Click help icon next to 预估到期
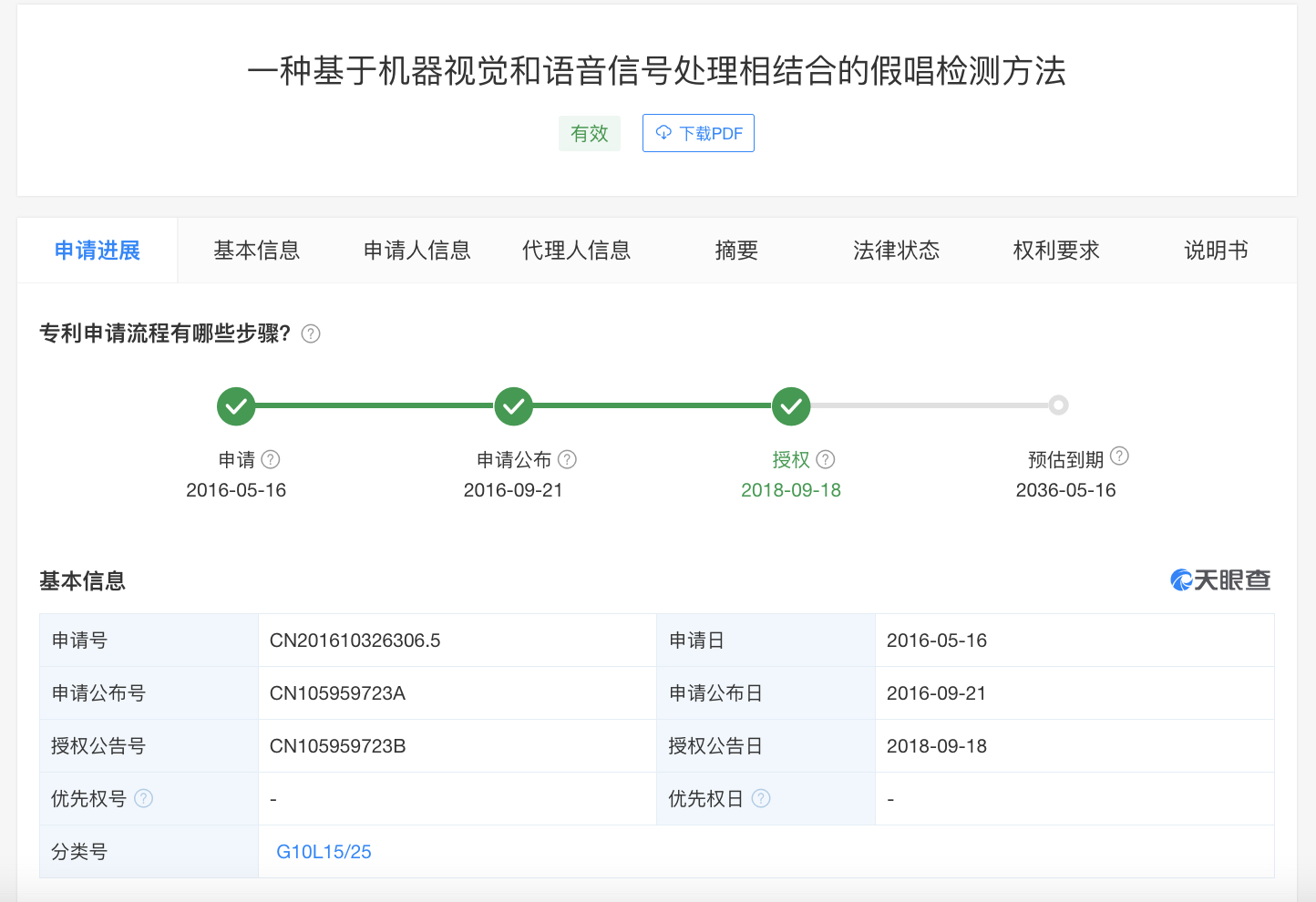Screen dimensions: 1316x902 click(x=1119, y=456)
